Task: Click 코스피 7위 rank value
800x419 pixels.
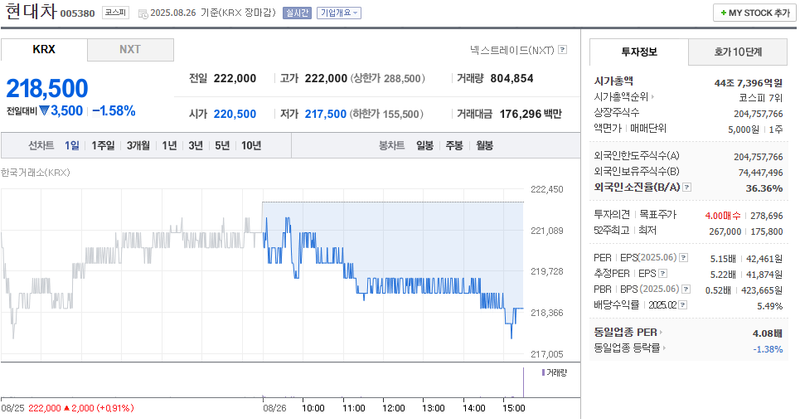Action: point(761,98)
